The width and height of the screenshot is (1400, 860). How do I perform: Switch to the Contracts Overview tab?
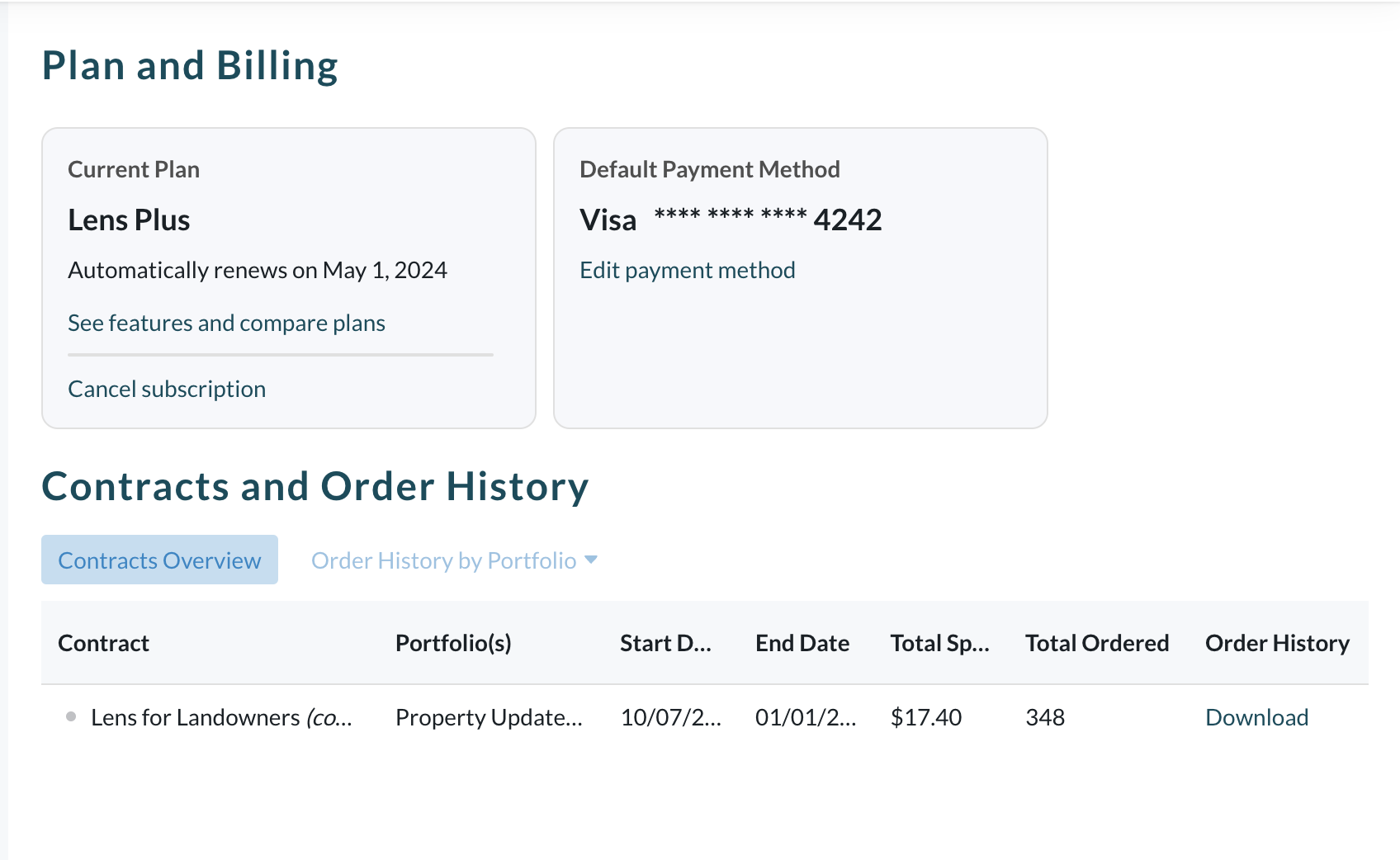point(158,560)
